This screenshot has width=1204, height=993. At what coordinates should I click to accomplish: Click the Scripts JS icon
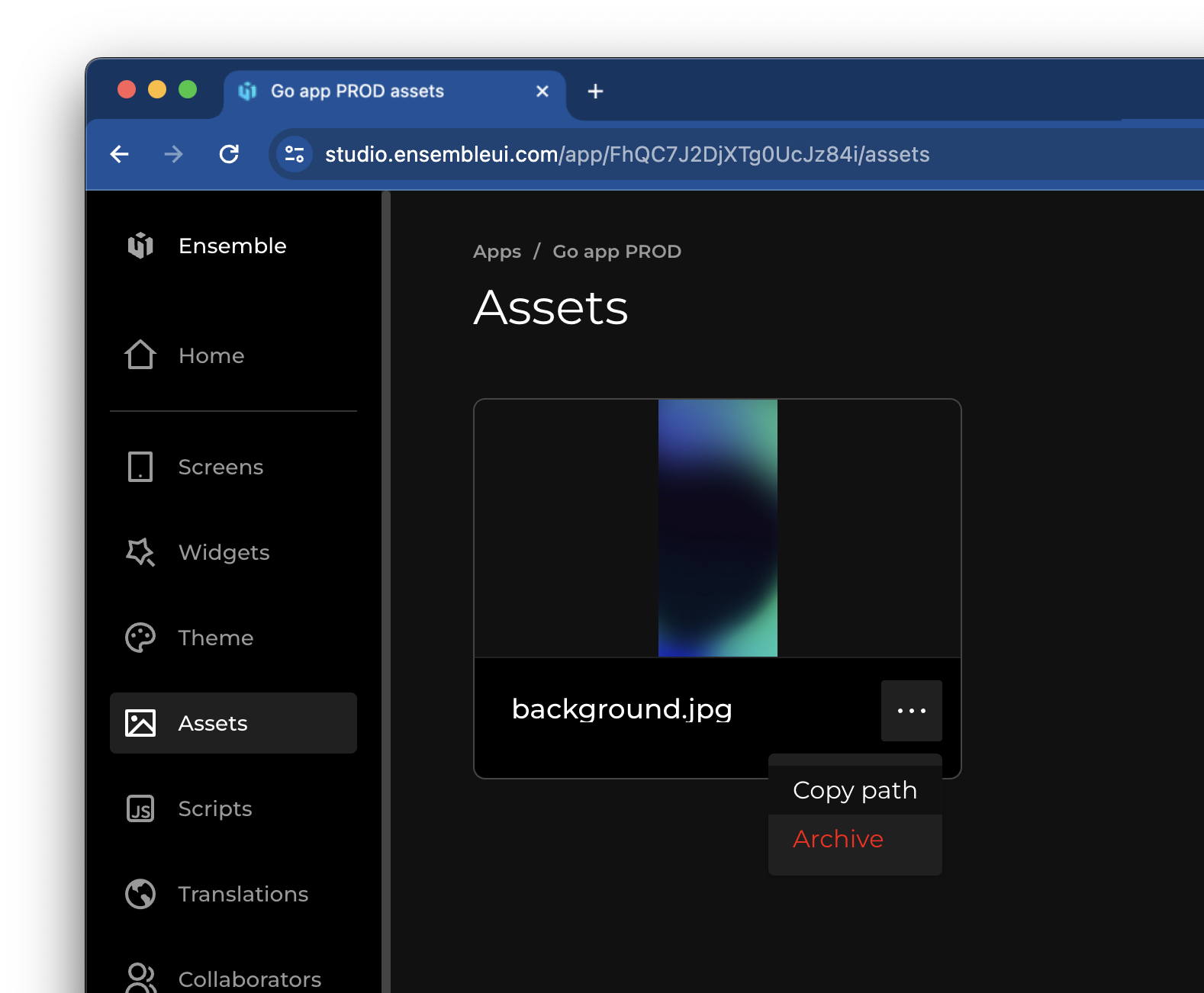click(x=140, y=808)
